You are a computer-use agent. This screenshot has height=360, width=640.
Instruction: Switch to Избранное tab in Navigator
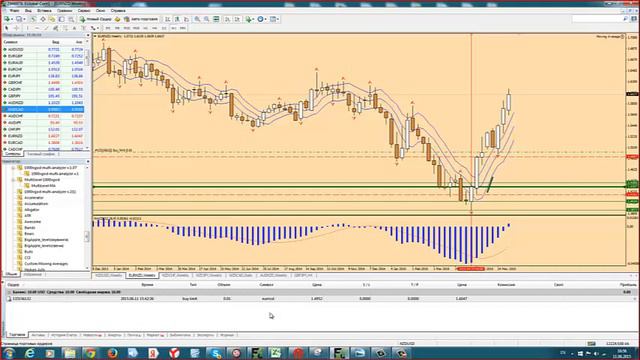(x=32, y=274)
